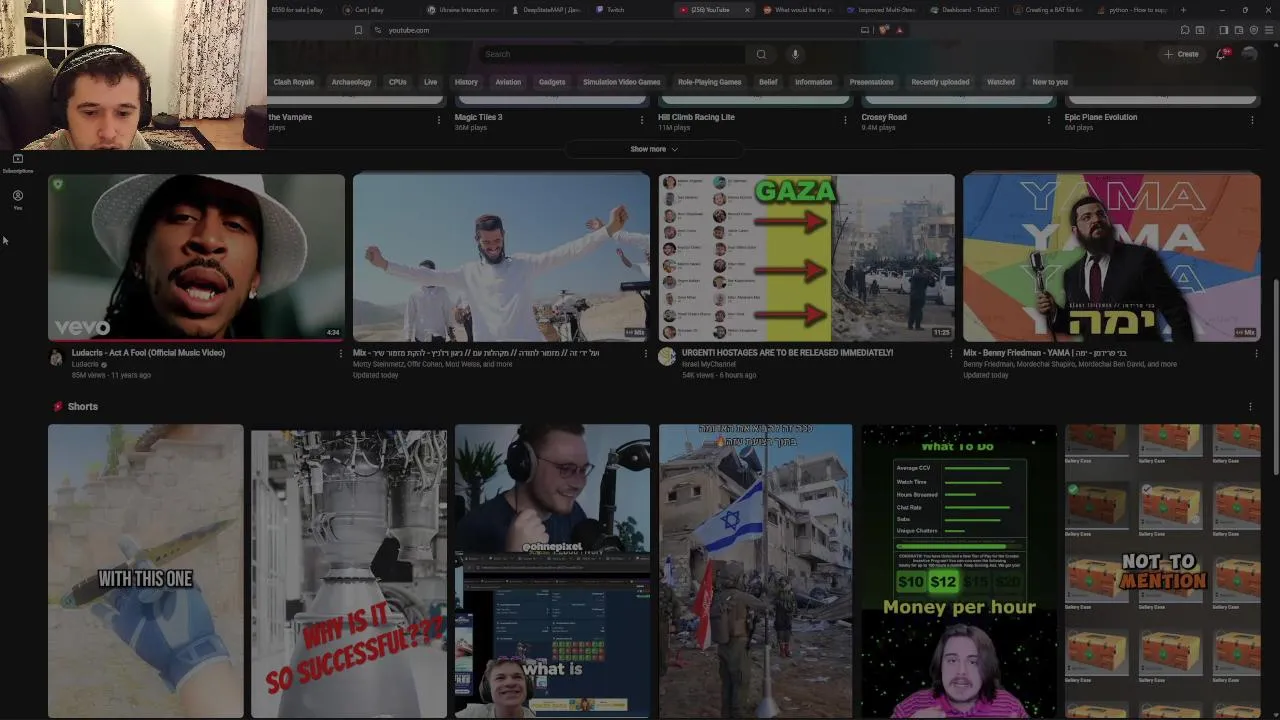Click the browser bookmark icon

click(358, 30)
